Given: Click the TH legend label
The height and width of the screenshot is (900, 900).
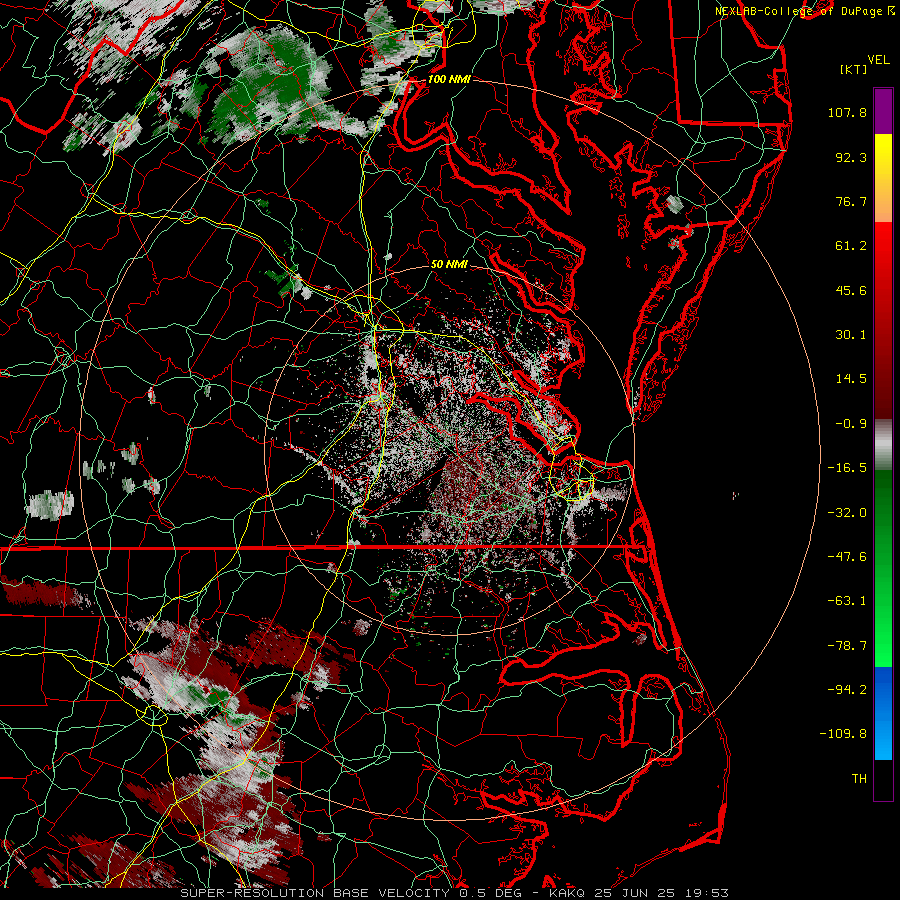Looking at the screenshot, I should [x=859, y=779].
